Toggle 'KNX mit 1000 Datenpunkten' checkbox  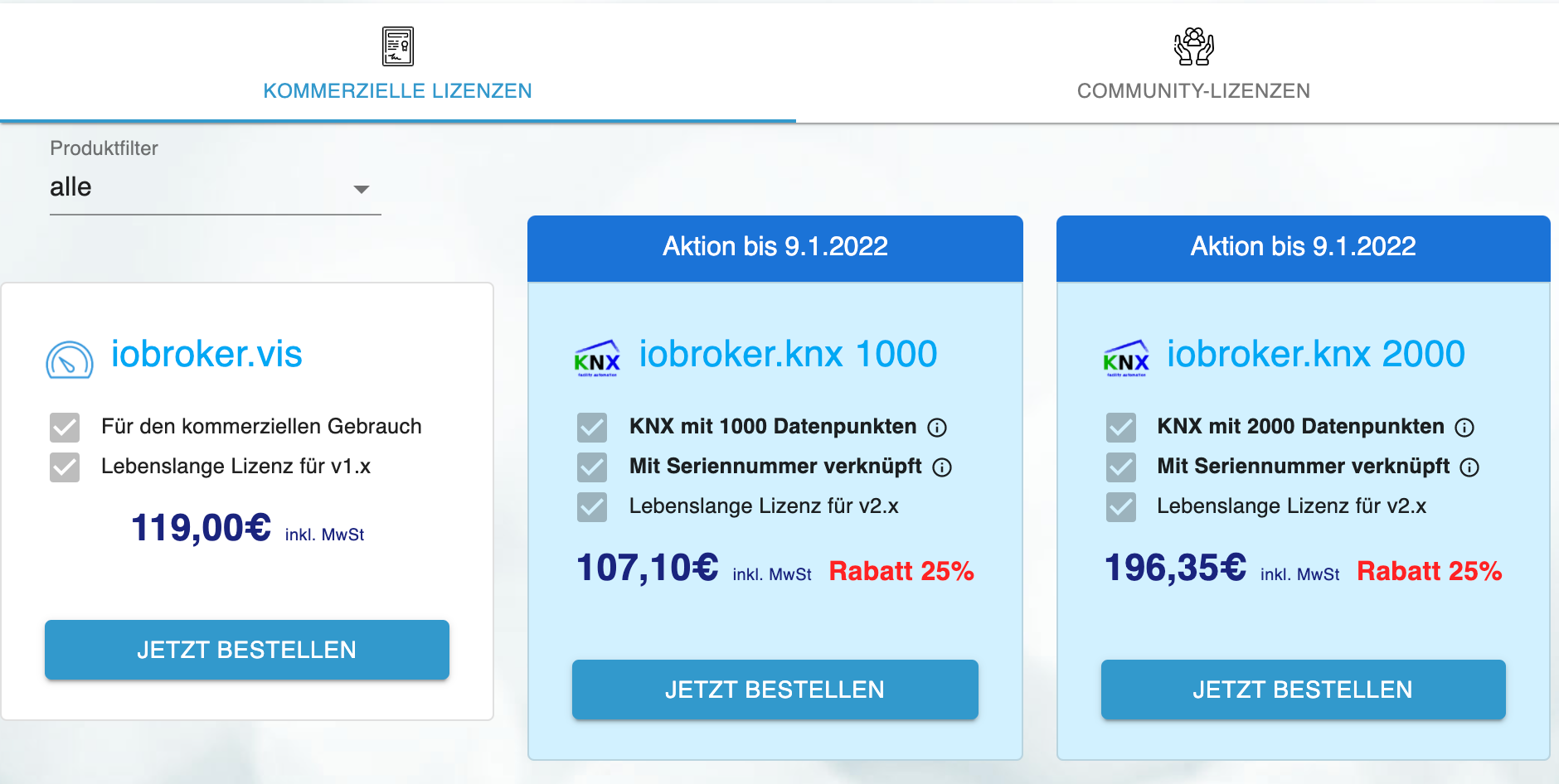point(592,428)
